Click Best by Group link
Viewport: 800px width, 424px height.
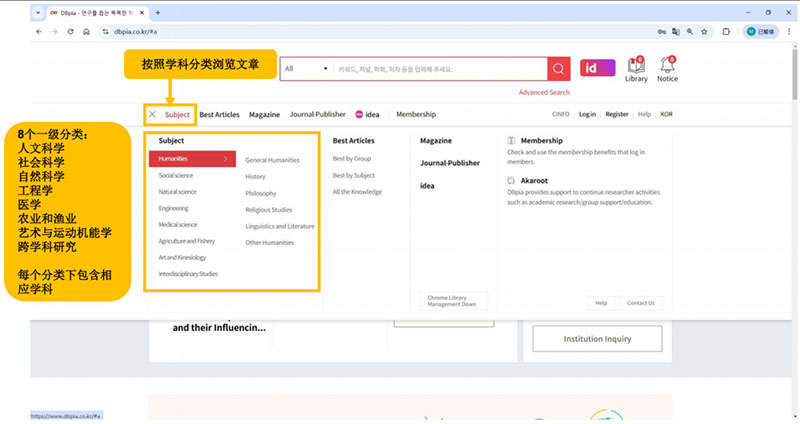[x=352, y=159]
